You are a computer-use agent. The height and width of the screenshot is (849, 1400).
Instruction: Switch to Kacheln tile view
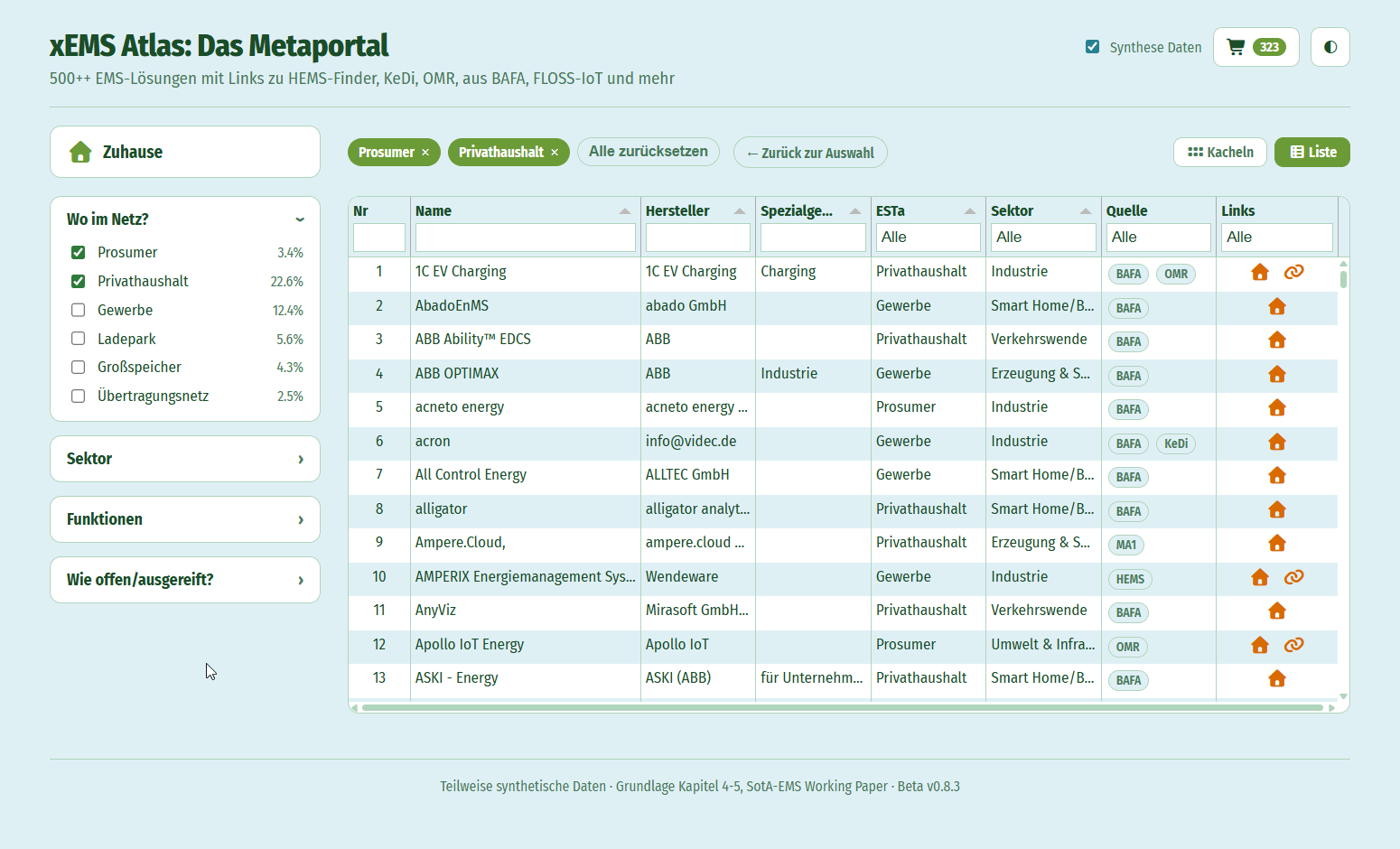pyautogui.click(x=1219, y=153)
